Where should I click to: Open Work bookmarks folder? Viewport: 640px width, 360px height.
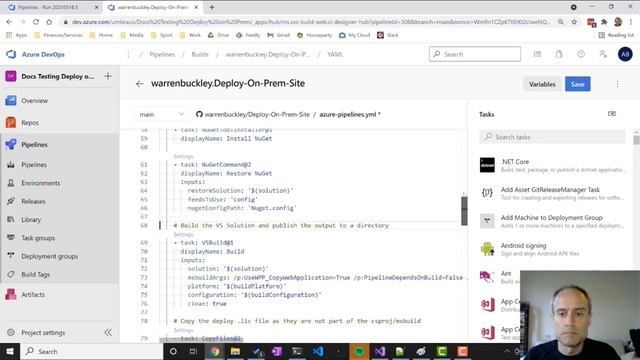coord(190,35)
